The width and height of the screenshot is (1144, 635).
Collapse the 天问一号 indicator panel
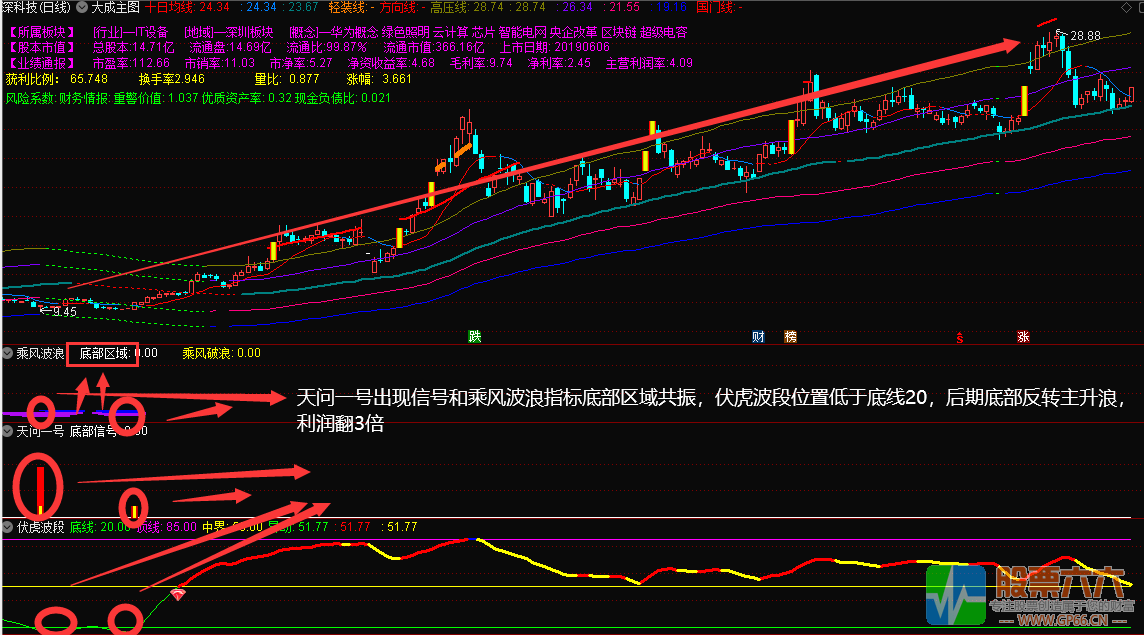coord(7,430)
